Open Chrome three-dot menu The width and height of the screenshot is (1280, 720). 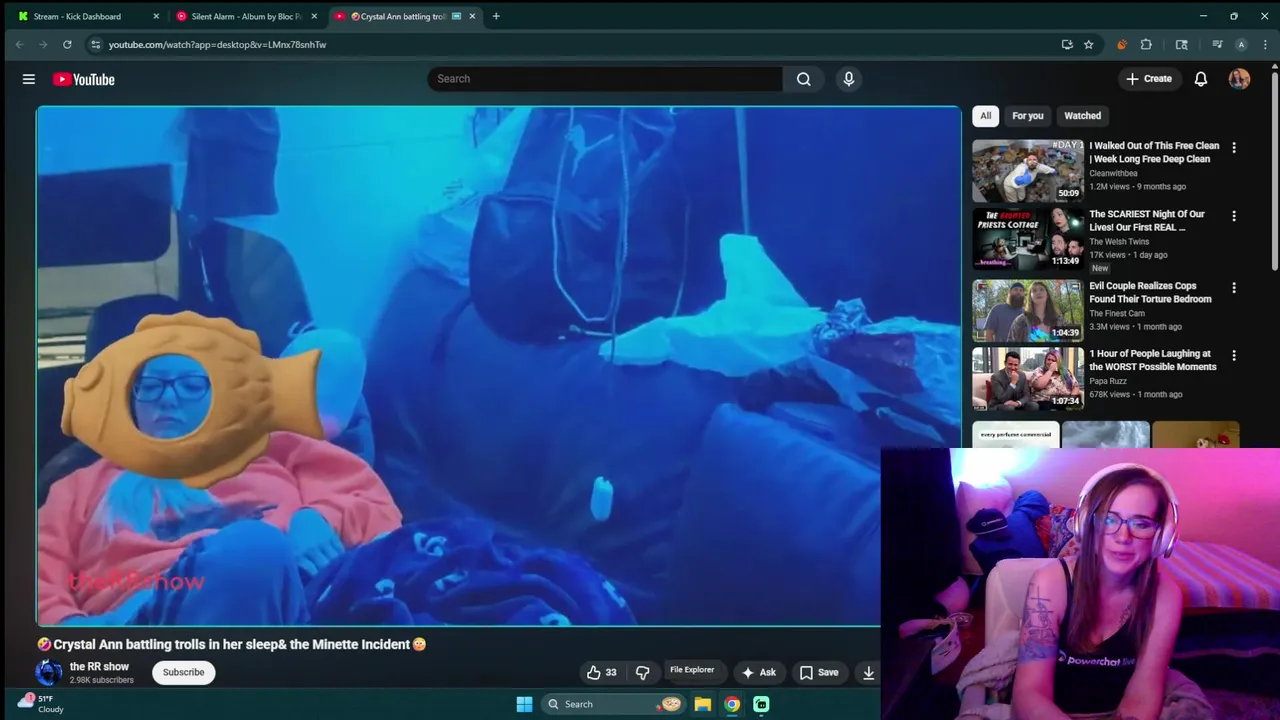[x=1265, y=44]
